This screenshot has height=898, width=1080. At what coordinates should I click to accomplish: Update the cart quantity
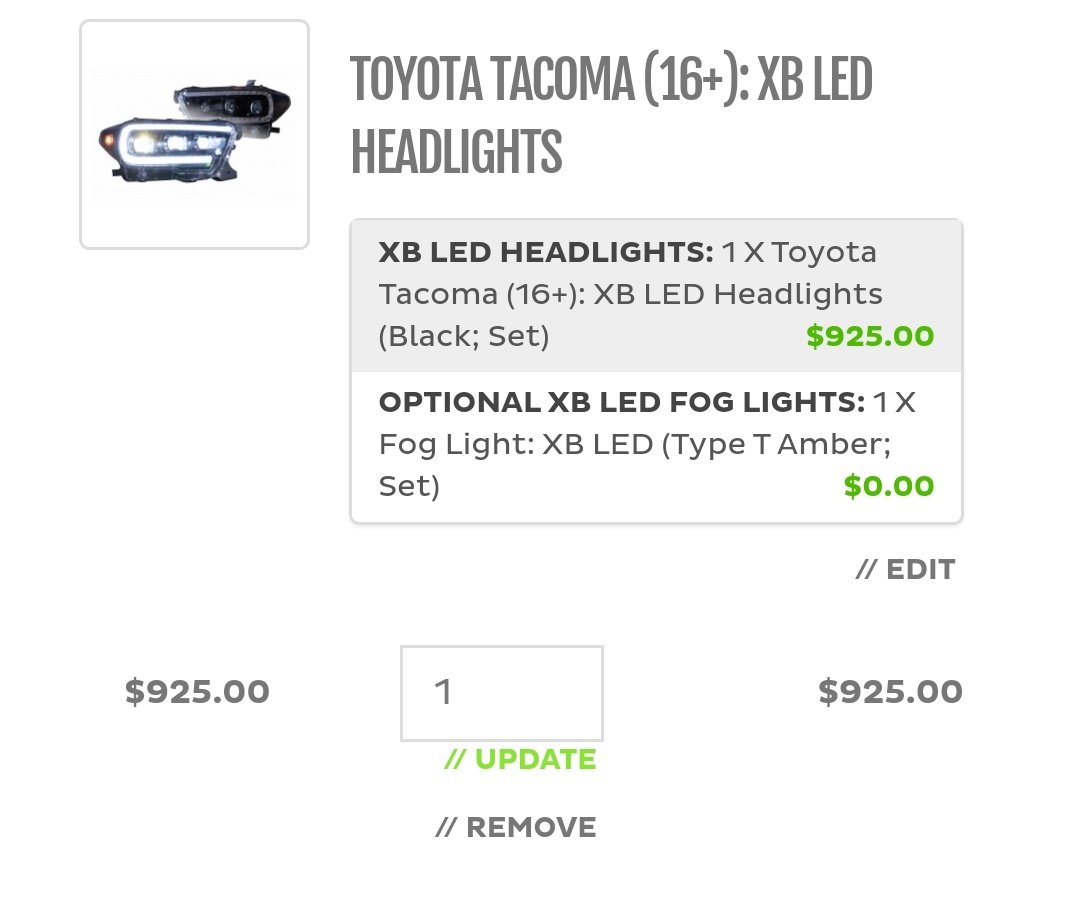pyautogui.click(x=520, y=759)
